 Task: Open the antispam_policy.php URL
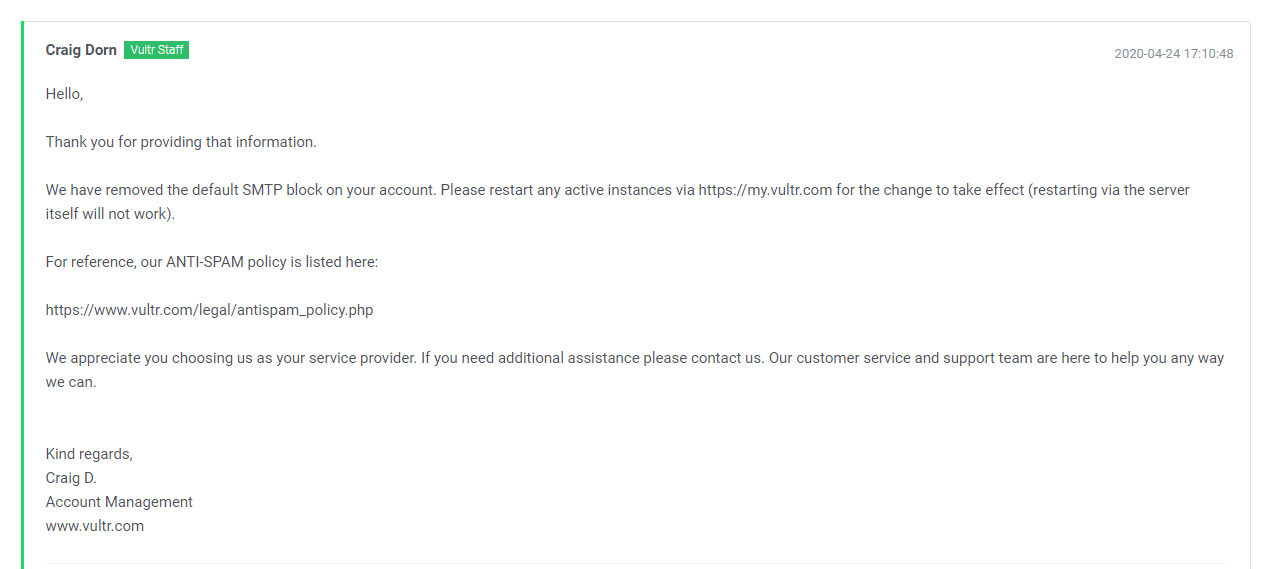[209, 310]
